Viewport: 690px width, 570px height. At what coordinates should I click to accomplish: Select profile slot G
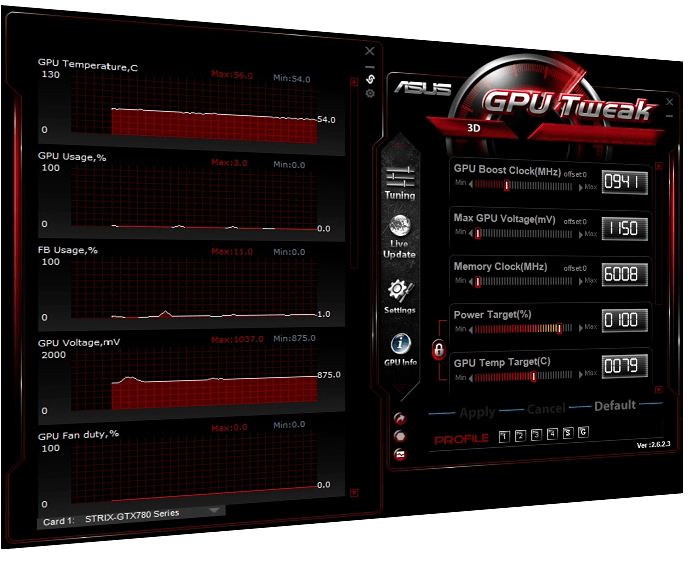click(x=583, y=432)
